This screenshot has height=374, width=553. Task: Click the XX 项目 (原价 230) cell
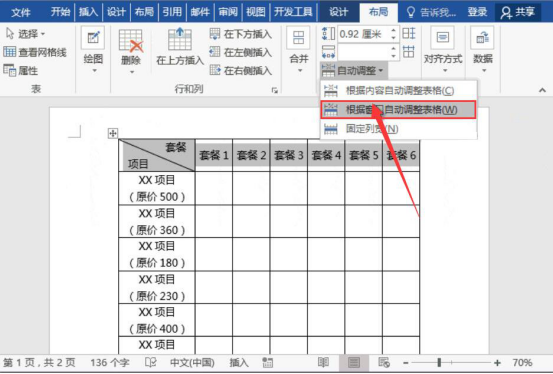[157, 288]
